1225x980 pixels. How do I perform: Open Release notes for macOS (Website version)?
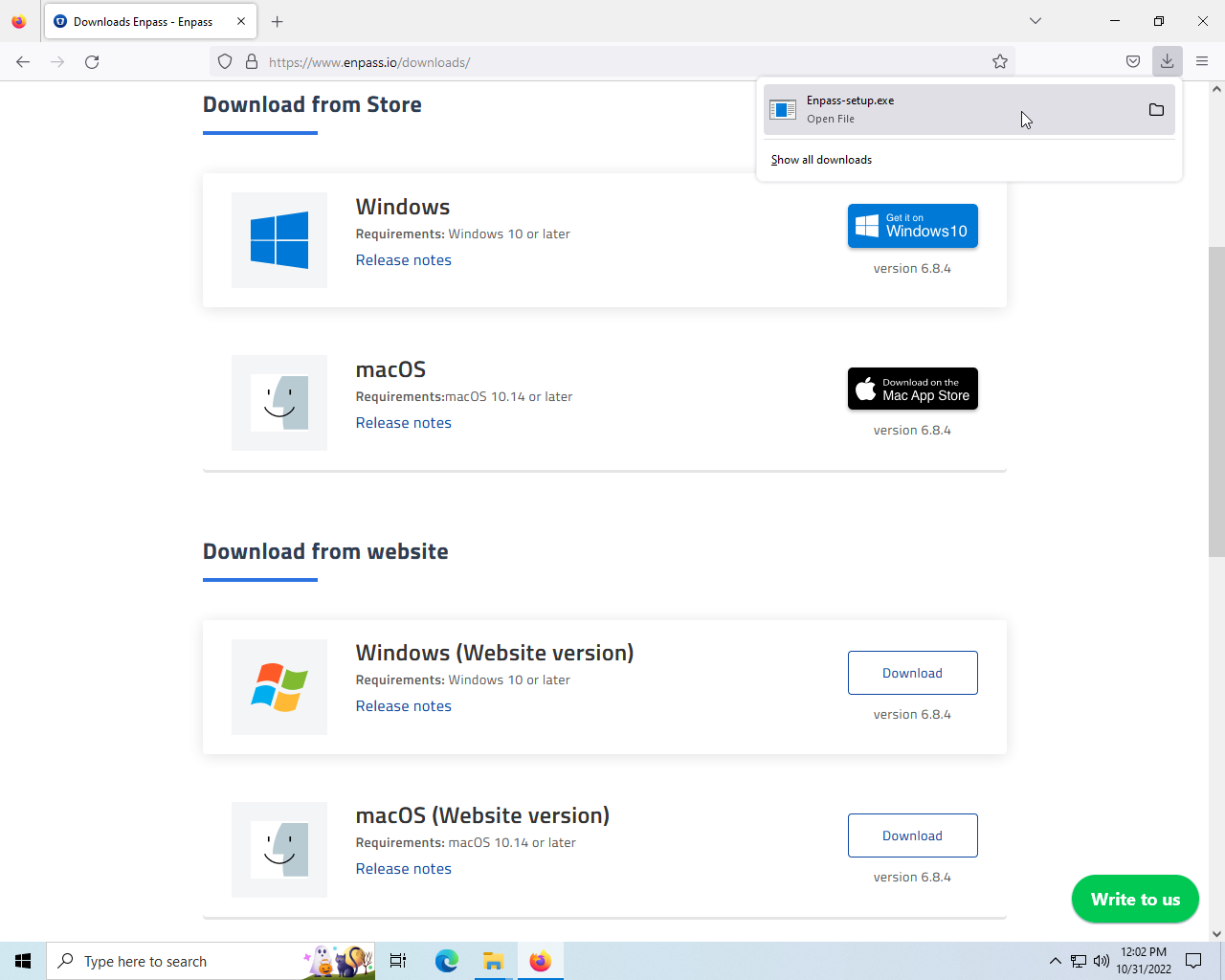404,869
